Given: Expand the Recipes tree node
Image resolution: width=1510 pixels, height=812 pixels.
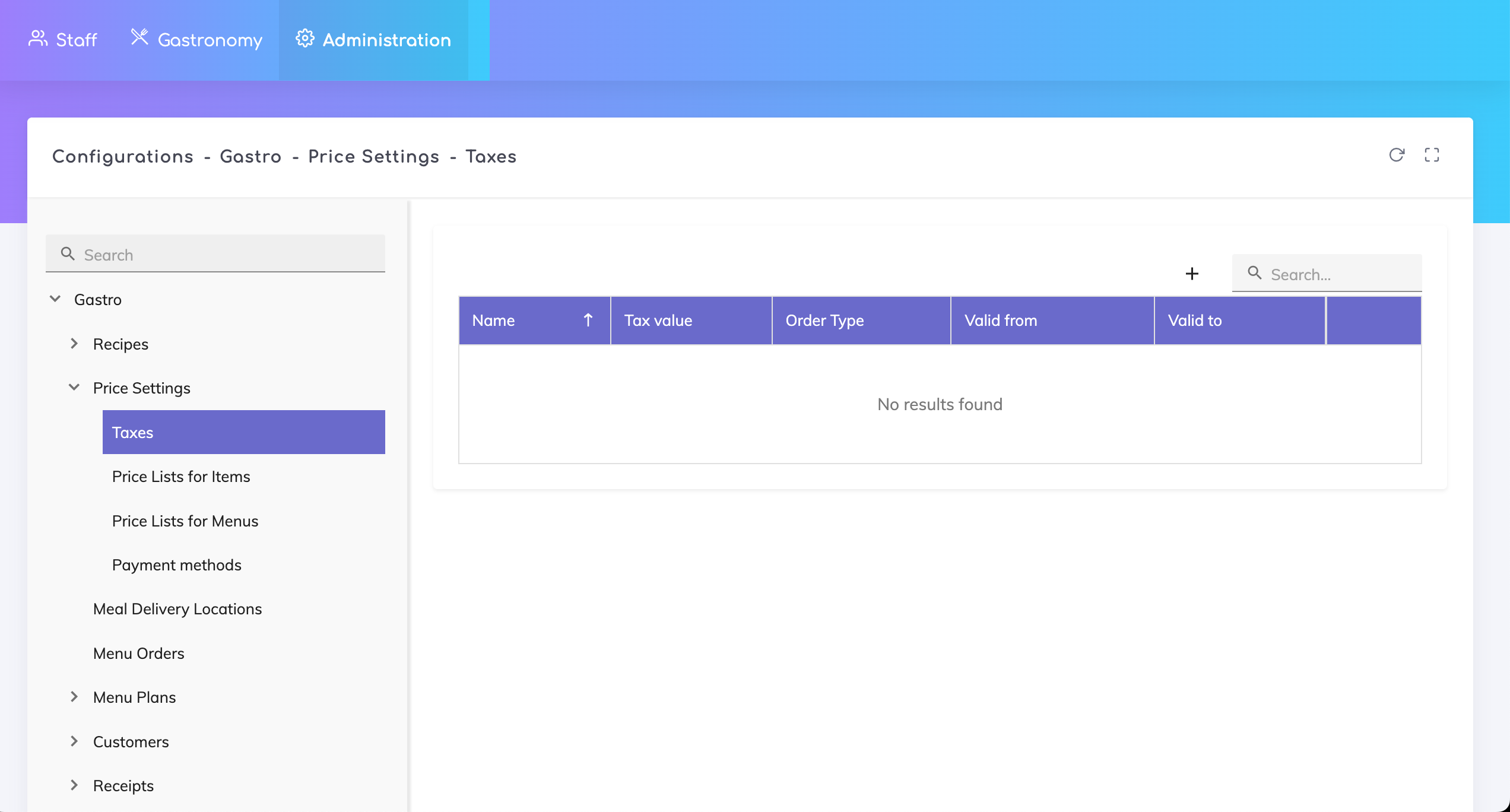Looking at the screenshot, I should click(x=74, y=344).
